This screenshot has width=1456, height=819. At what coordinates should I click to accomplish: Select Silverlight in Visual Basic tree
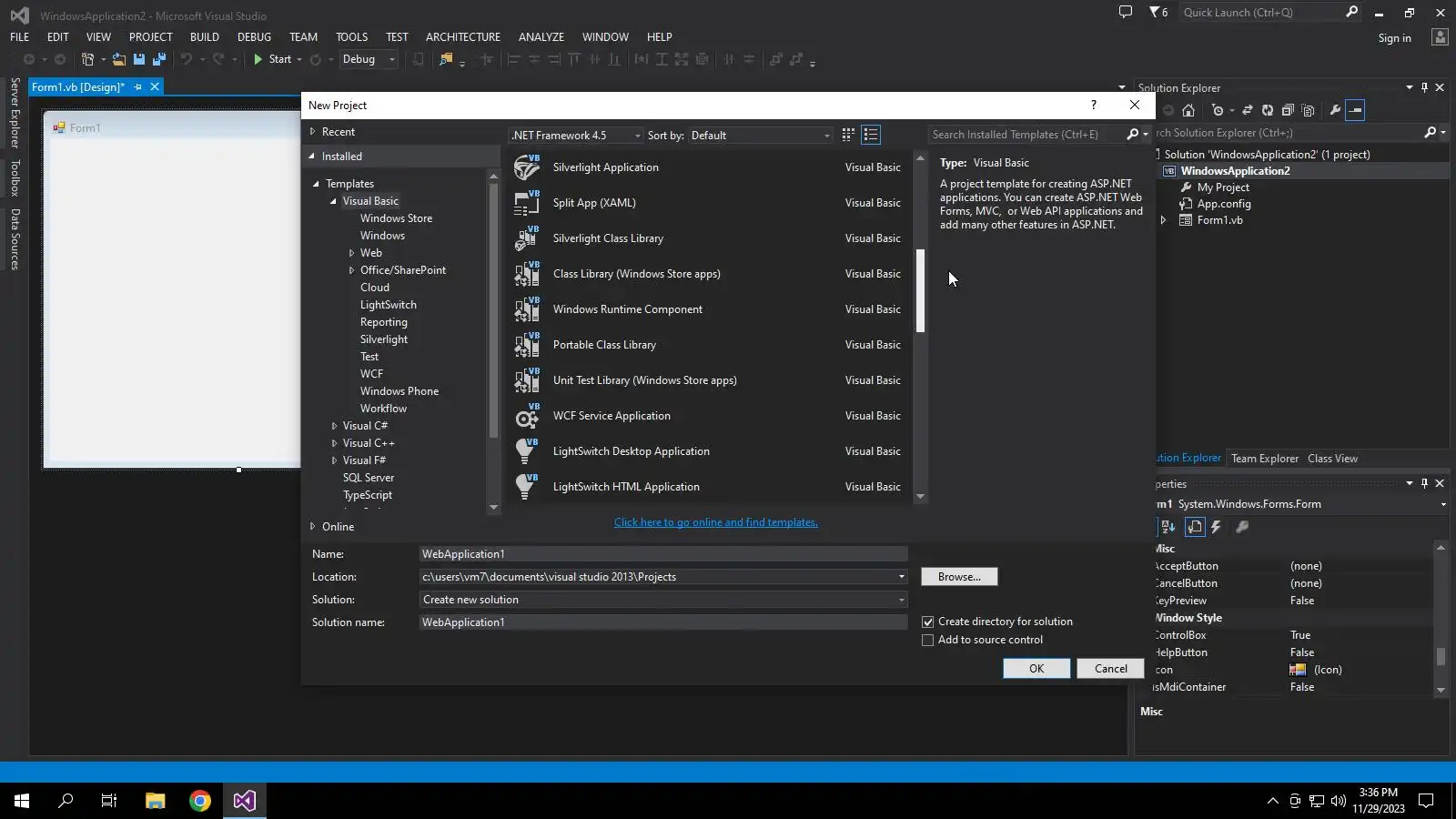click(x=384, y=339)
